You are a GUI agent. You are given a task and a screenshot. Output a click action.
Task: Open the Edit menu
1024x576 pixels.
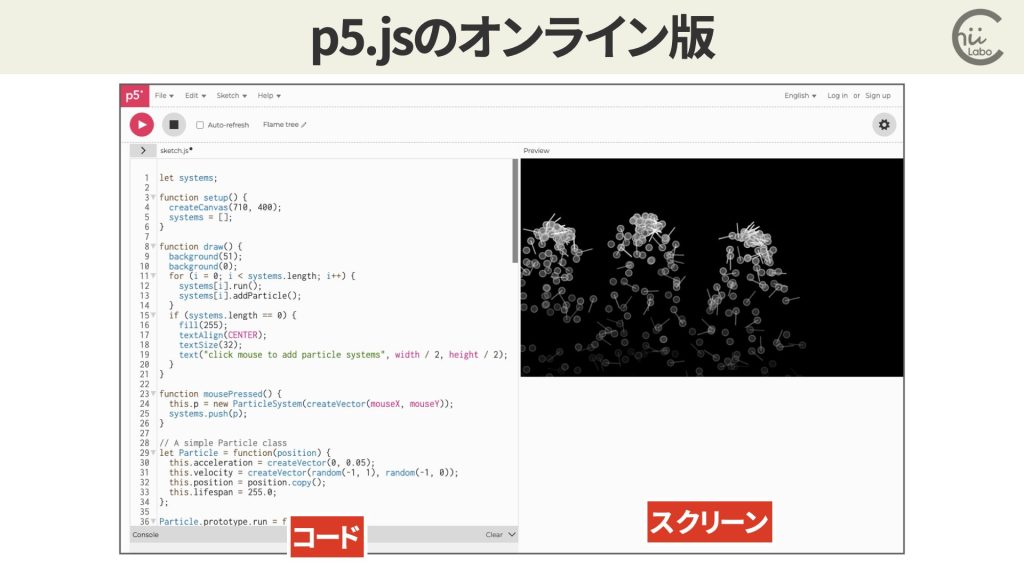[195, 95]
